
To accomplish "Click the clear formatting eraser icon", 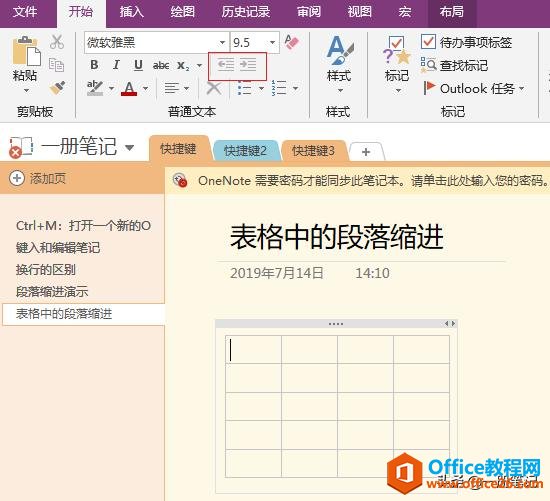I will (x=291, y=42).
